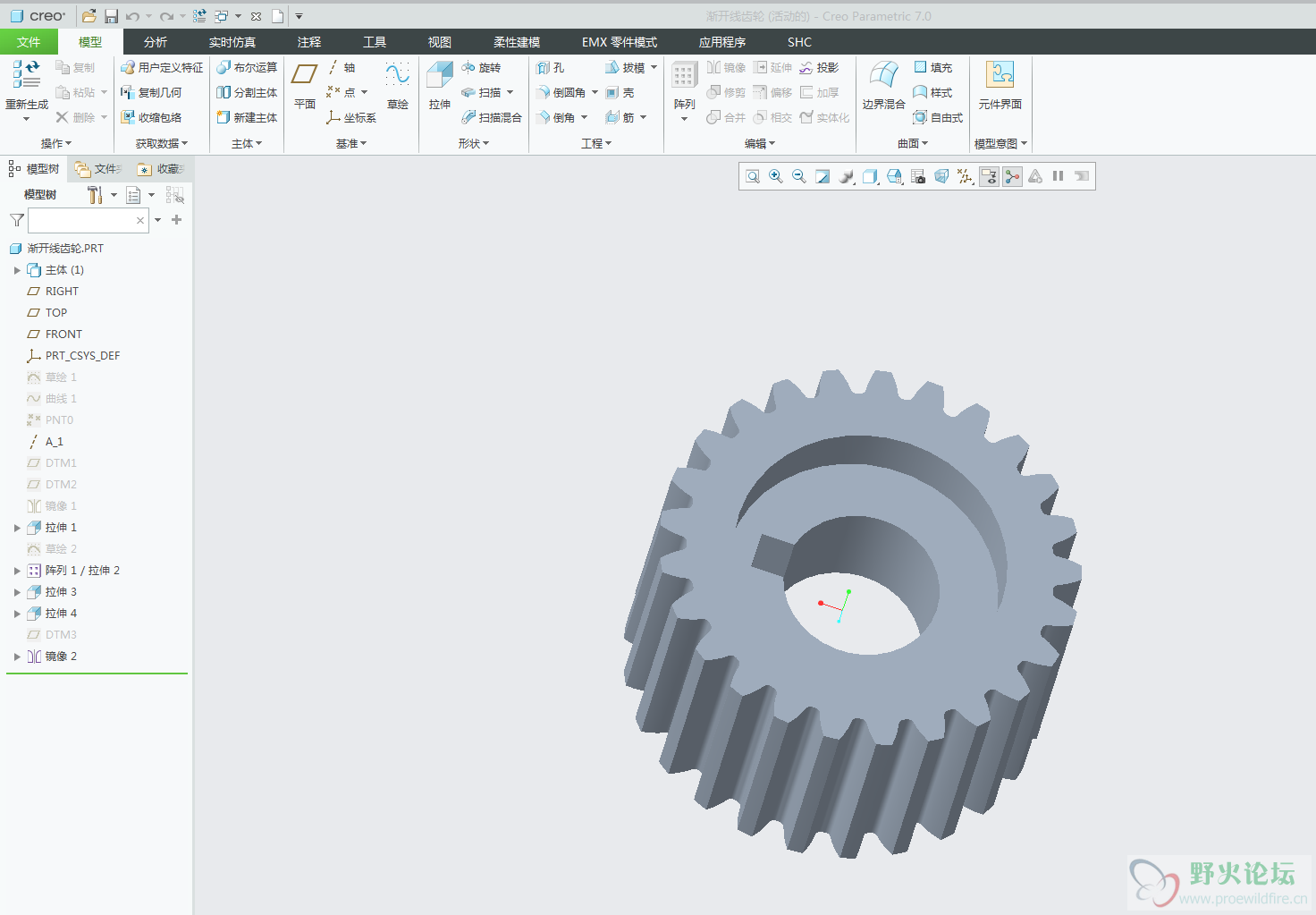Create a datum Plane (平面)
Screen dimensions: 1316x915
[x=305, y=86]
